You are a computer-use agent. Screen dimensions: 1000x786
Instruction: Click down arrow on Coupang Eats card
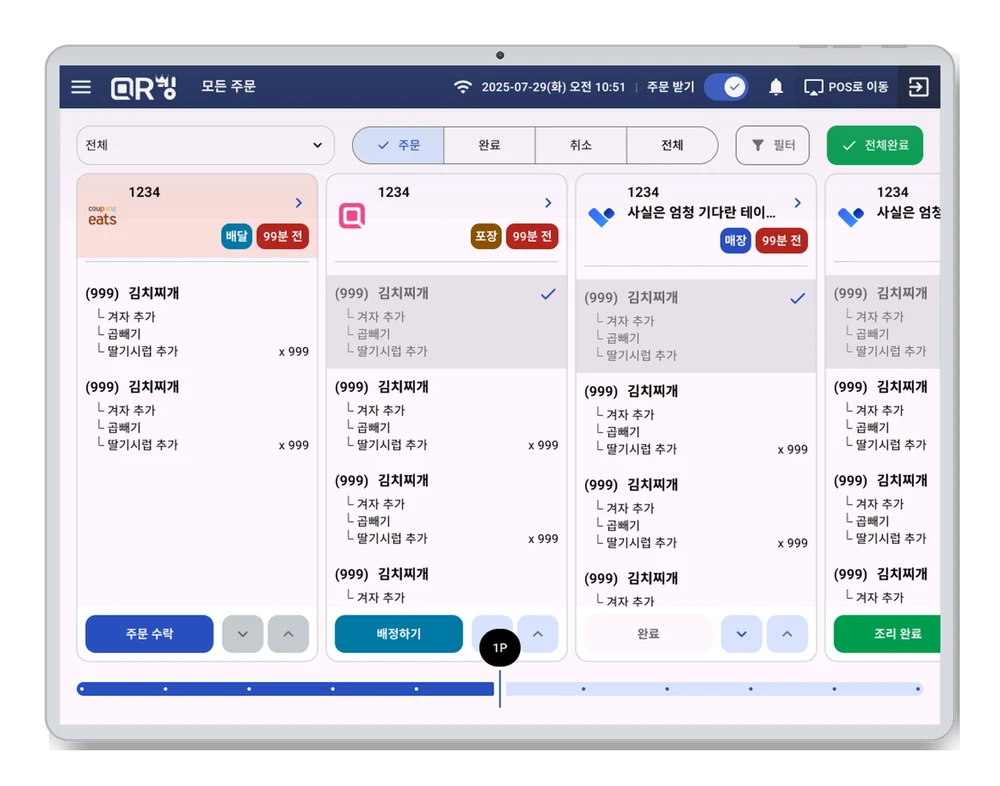tap(243, 634)
